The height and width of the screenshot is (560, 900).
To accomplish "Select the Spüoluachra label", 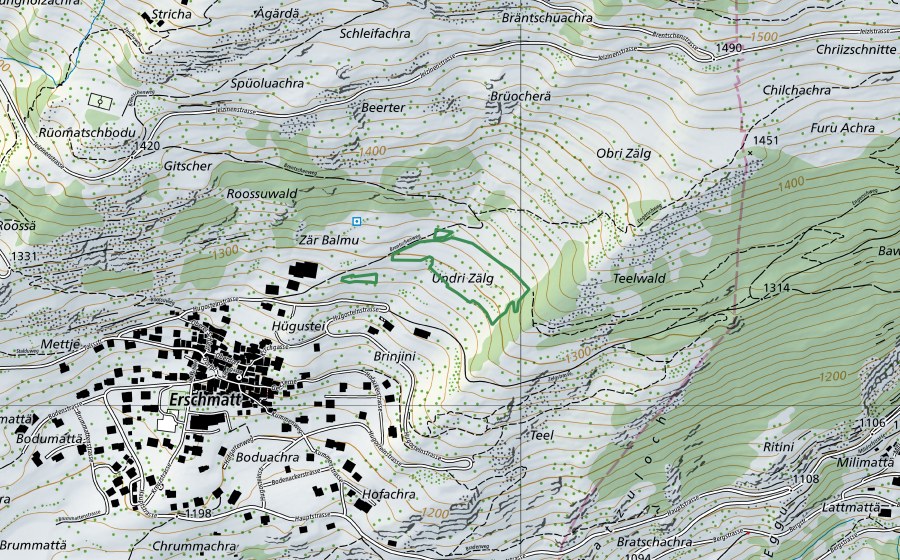I will click(267, 84).
